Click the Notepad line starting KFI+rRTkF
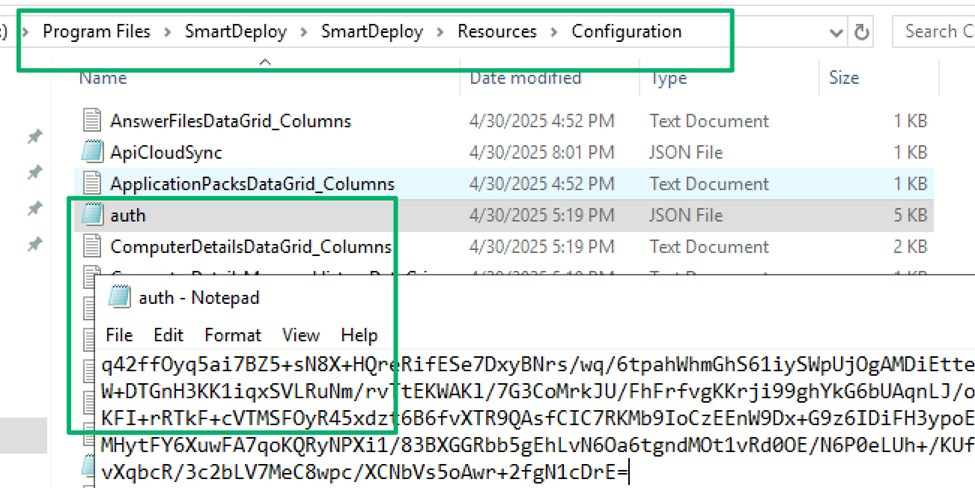Image resolution: width=975 pixels, height=488 pixels. click(x=537, y=420)
